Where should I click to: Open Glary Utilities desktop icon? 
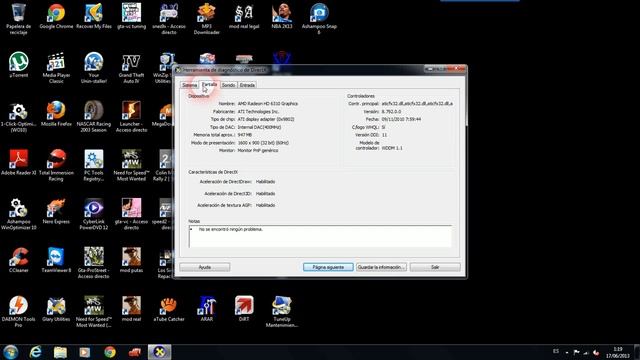(56, 309)
